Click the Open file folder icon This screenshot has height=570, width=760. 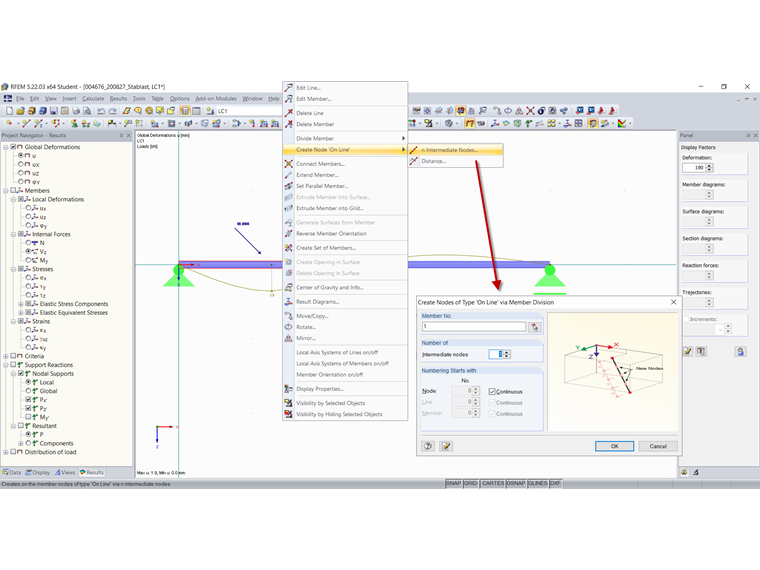click(x=20, y=111)
